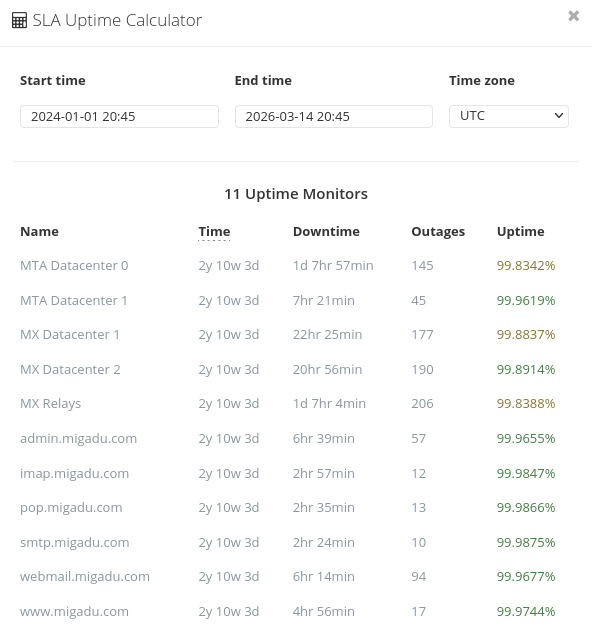Open the Time zone UTC dropdown

click(x=508, y=116)
